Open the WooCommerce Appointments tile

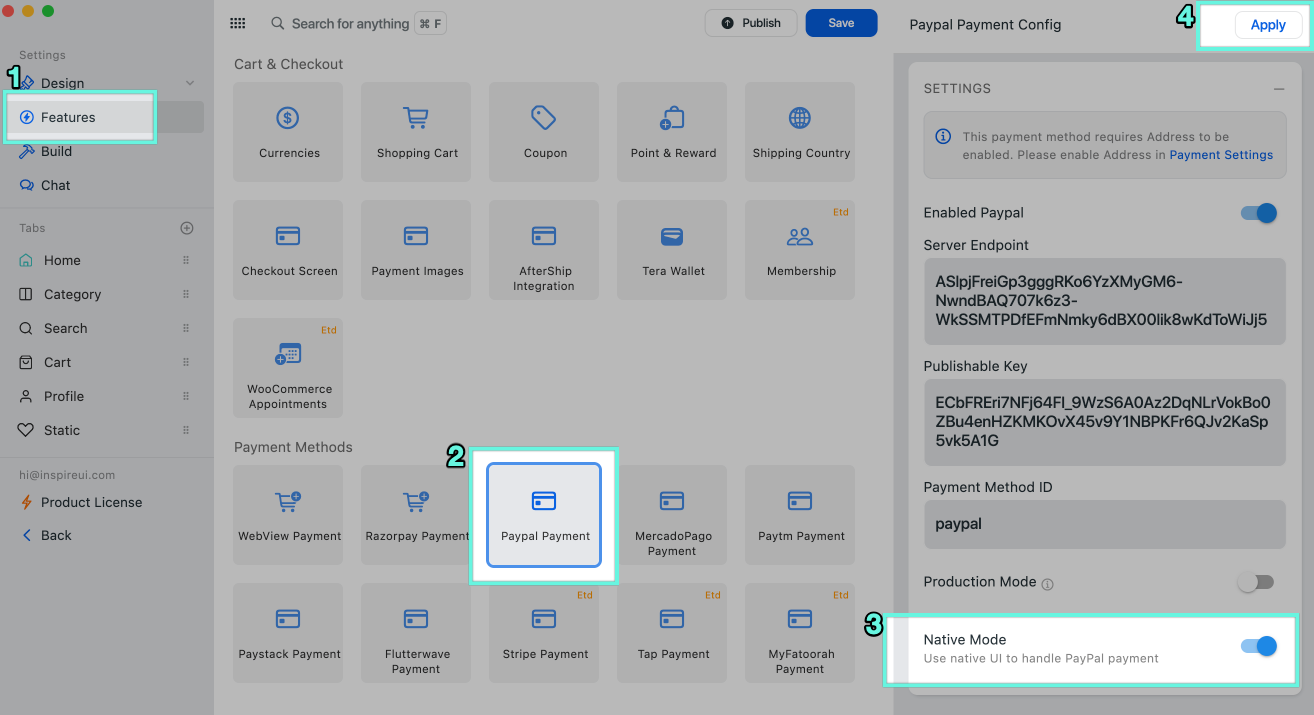click(x=288, y=369)
